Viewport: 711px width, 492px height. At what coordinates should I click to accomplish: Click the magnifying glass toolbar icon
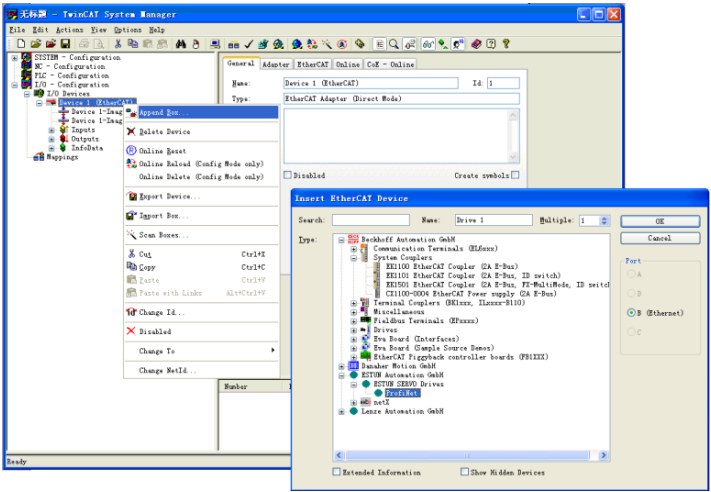pos(394,44)
